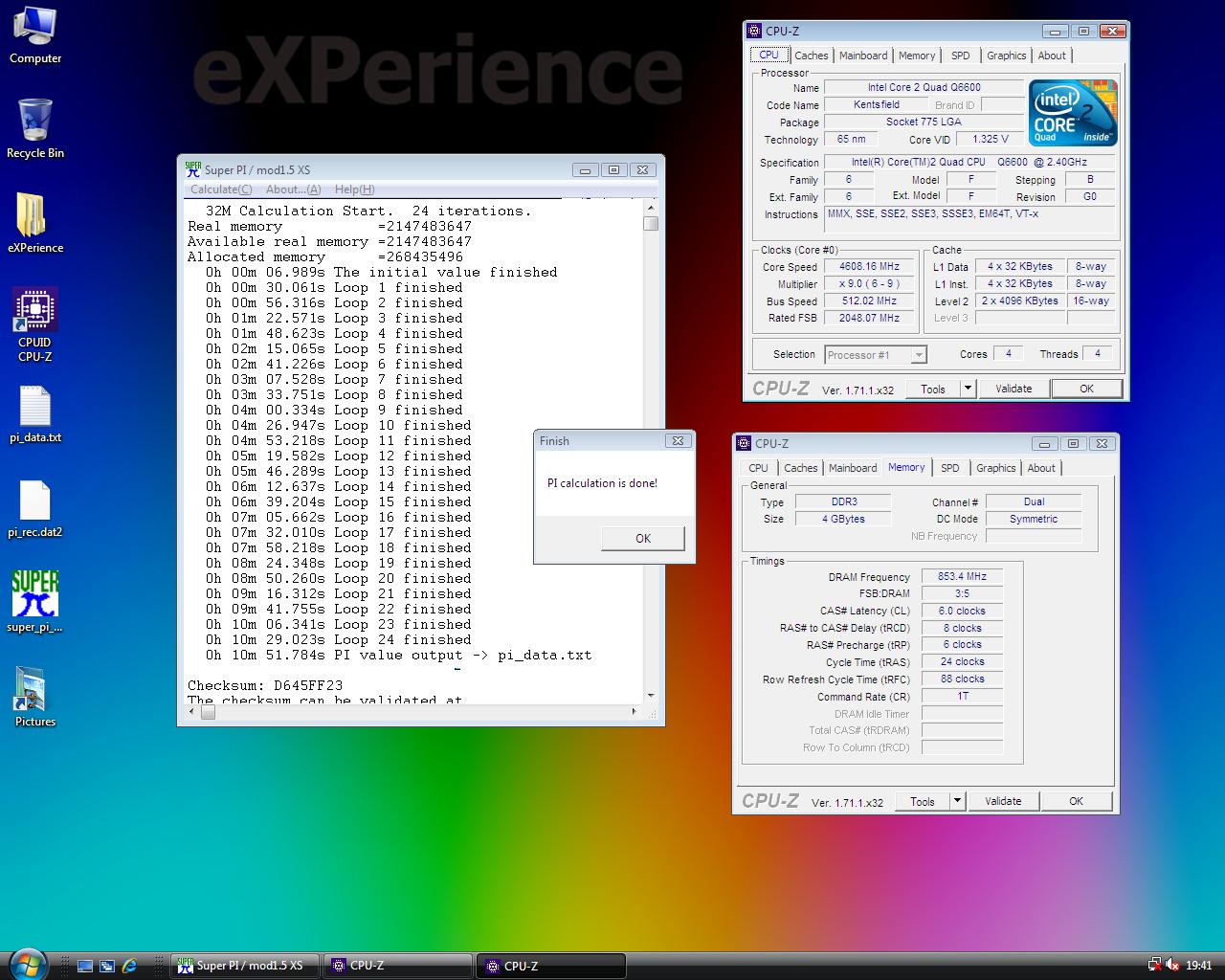Screen dimensions: 1225x980
Task: Click Tools button in top CPU-Z
Action: [x=933, y=389]
